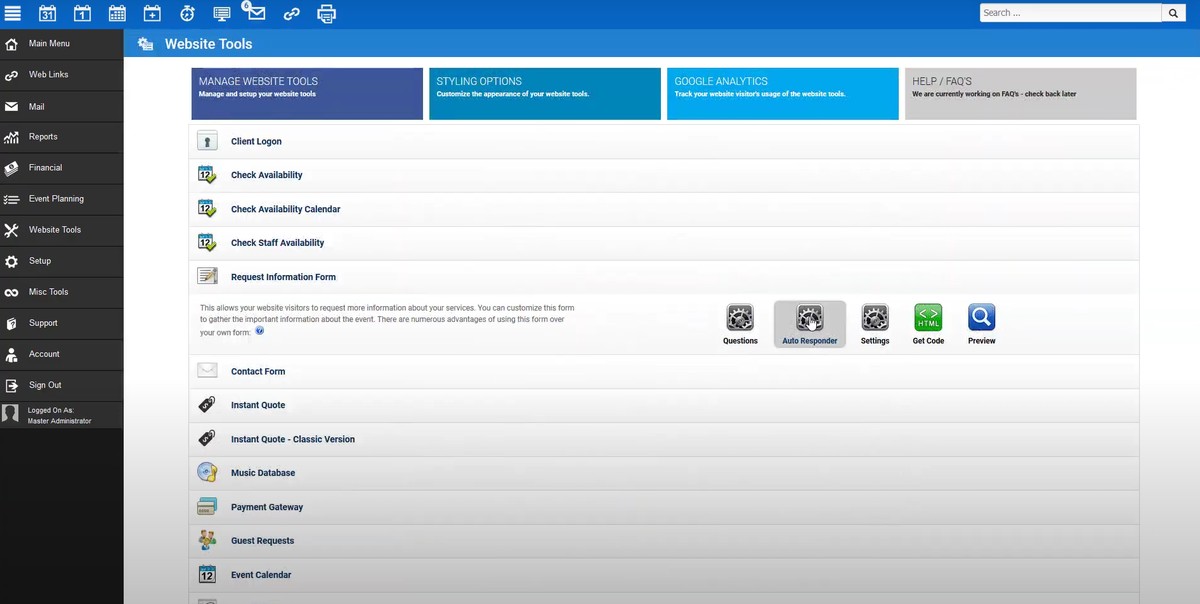Image resolution: width=1200 pixels, height=604 pixels.
Task: Click the Preview magnifier icon
Action: [x=980, y=318]
